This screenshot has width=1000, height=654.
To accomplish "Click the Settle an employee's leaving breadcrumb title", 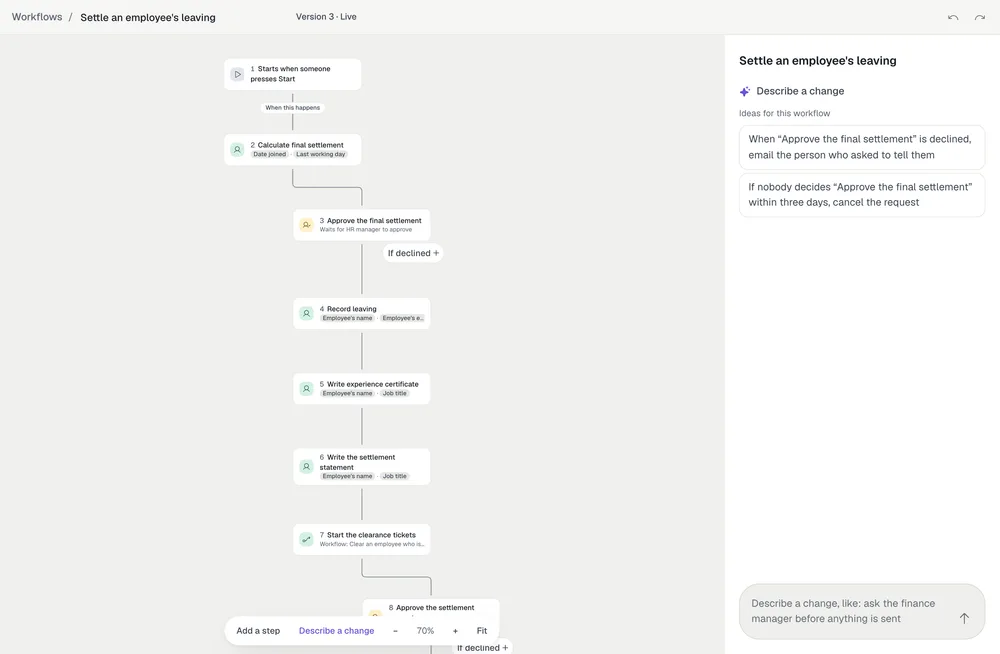I will click(148, 17).
